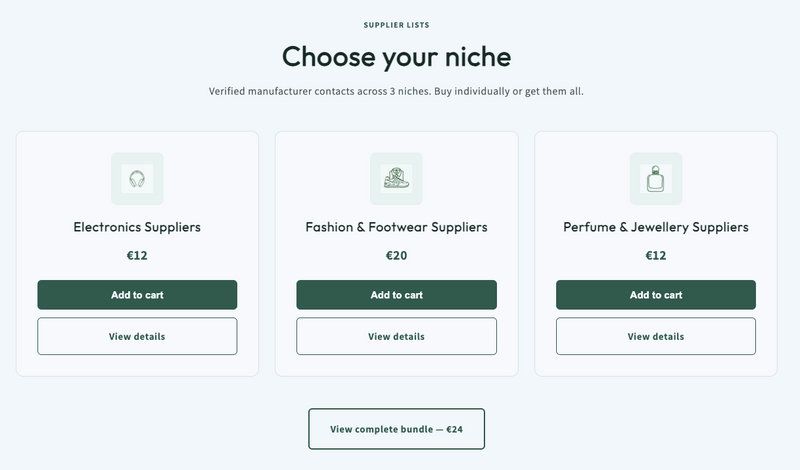Image resolution: width=800 pixels, height=470 pixels.
Task: Click the Electronics Suppliers title
Action: [x=137, y=227]
